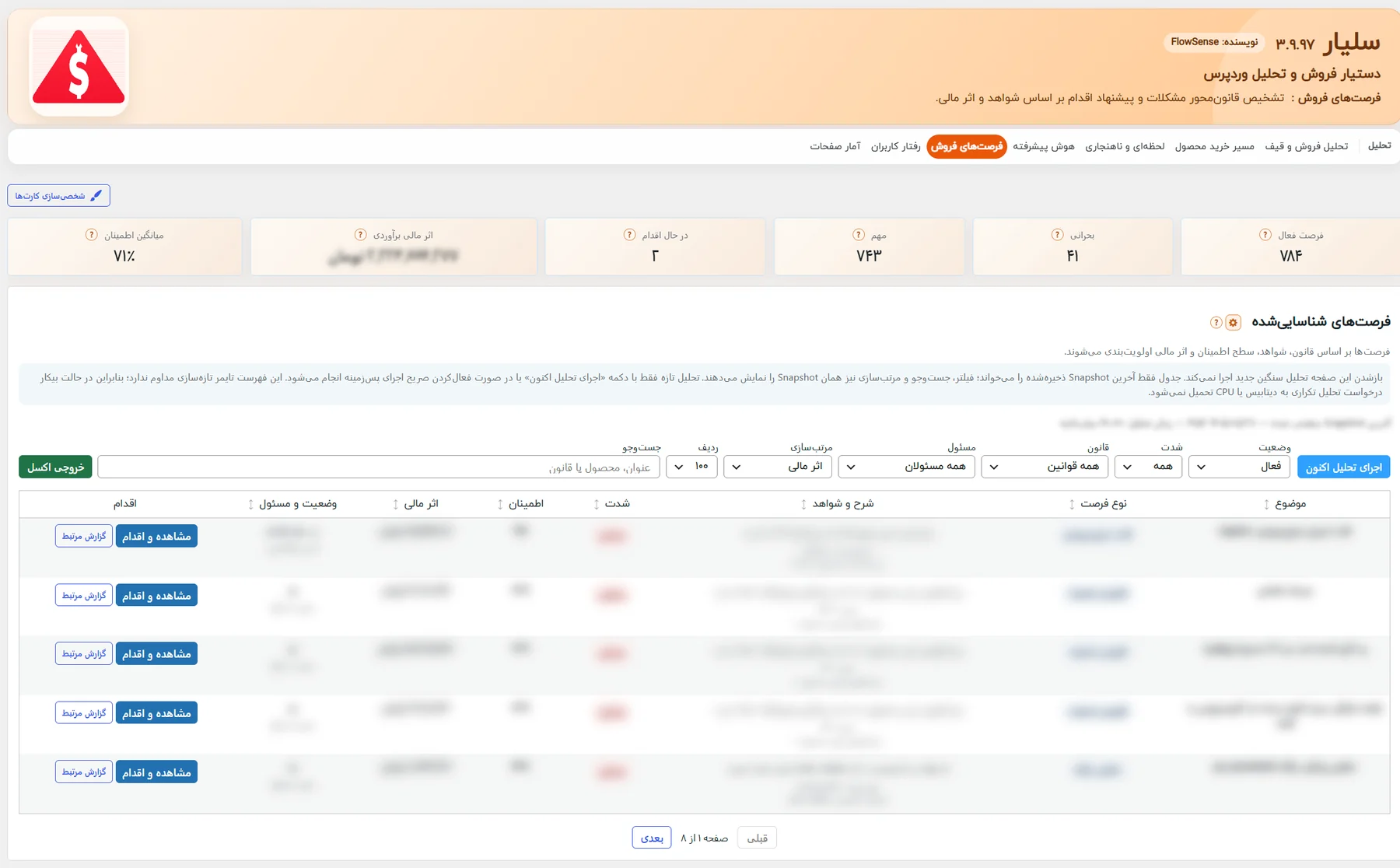This screenshot has width=1400, height=868.
Task: Click the red dollar triangle plugin logo
Action: pyautogui.click(x=79, y=67)
